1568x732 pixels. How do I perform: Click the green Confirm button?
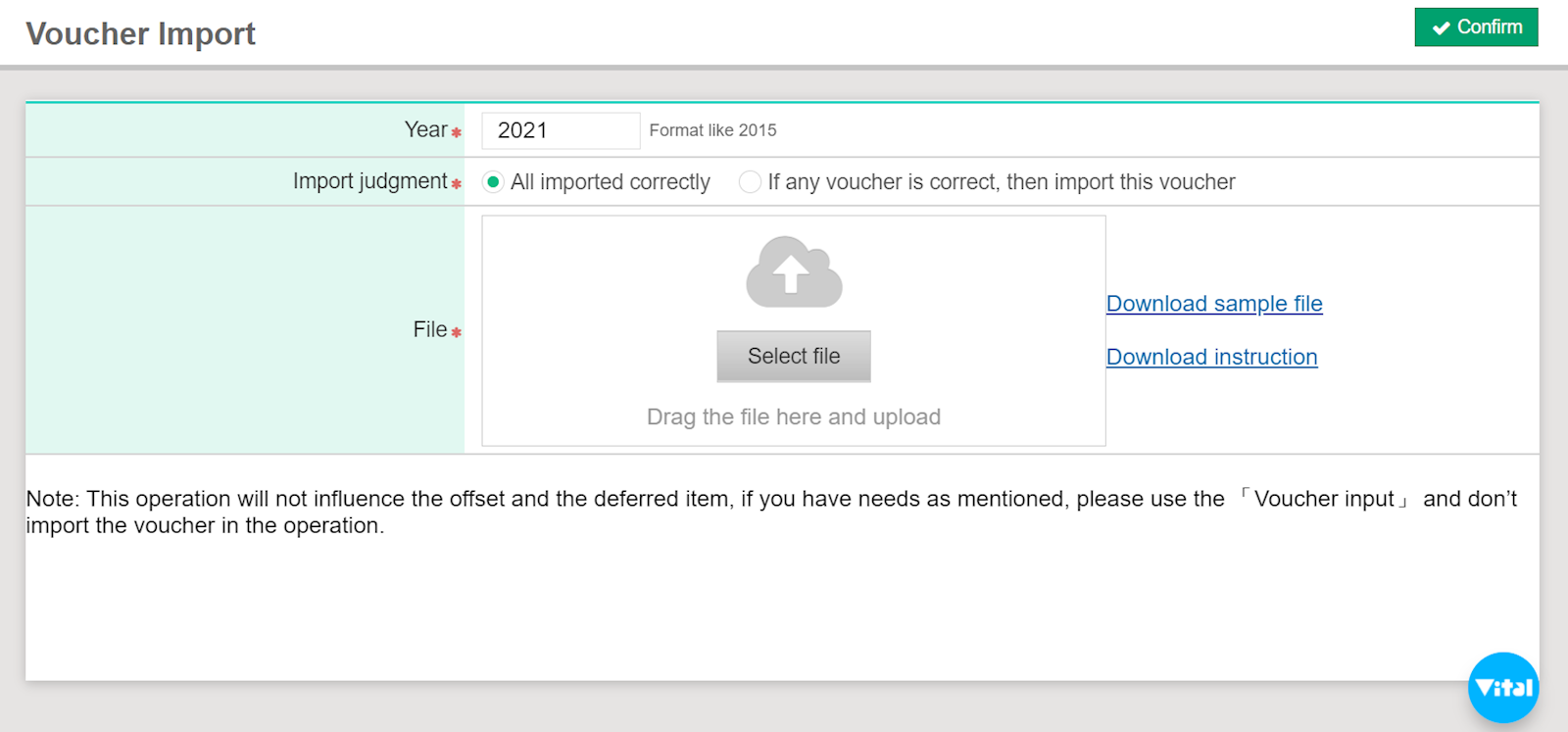1476,27
